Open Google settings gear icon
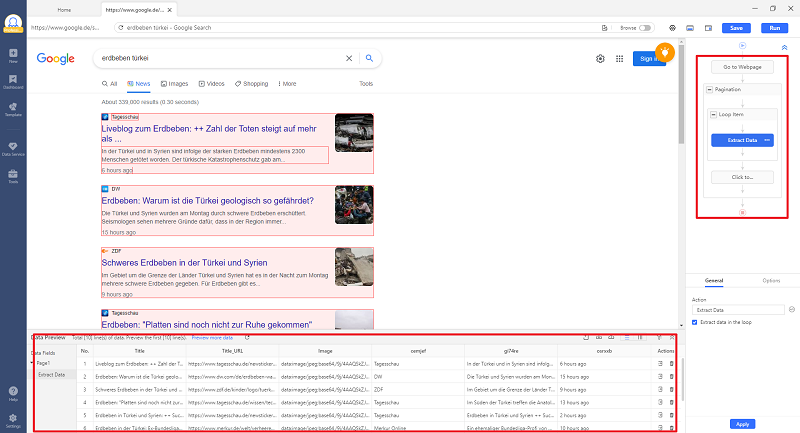Image resolution: width=800 pixels, height=433 pixels. point(600,59)
